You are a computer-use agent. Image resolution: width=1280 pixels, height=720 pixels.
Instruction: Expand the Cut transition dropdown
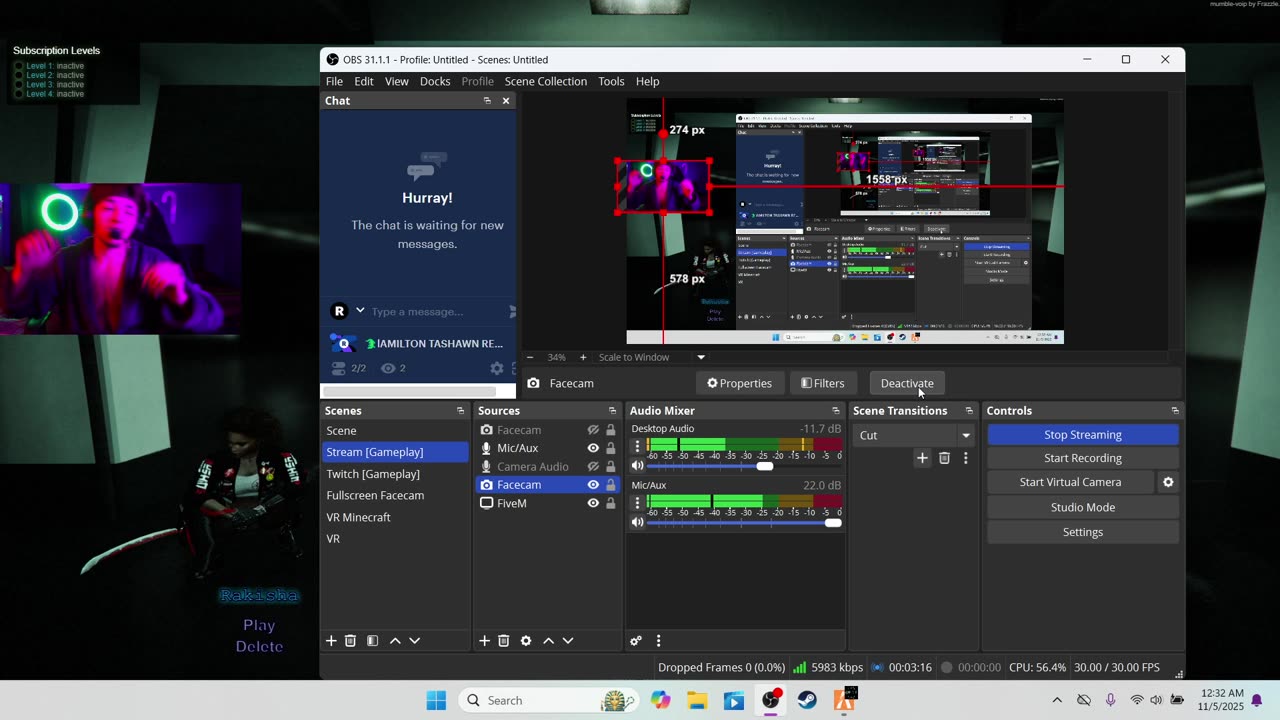(965, 435)
